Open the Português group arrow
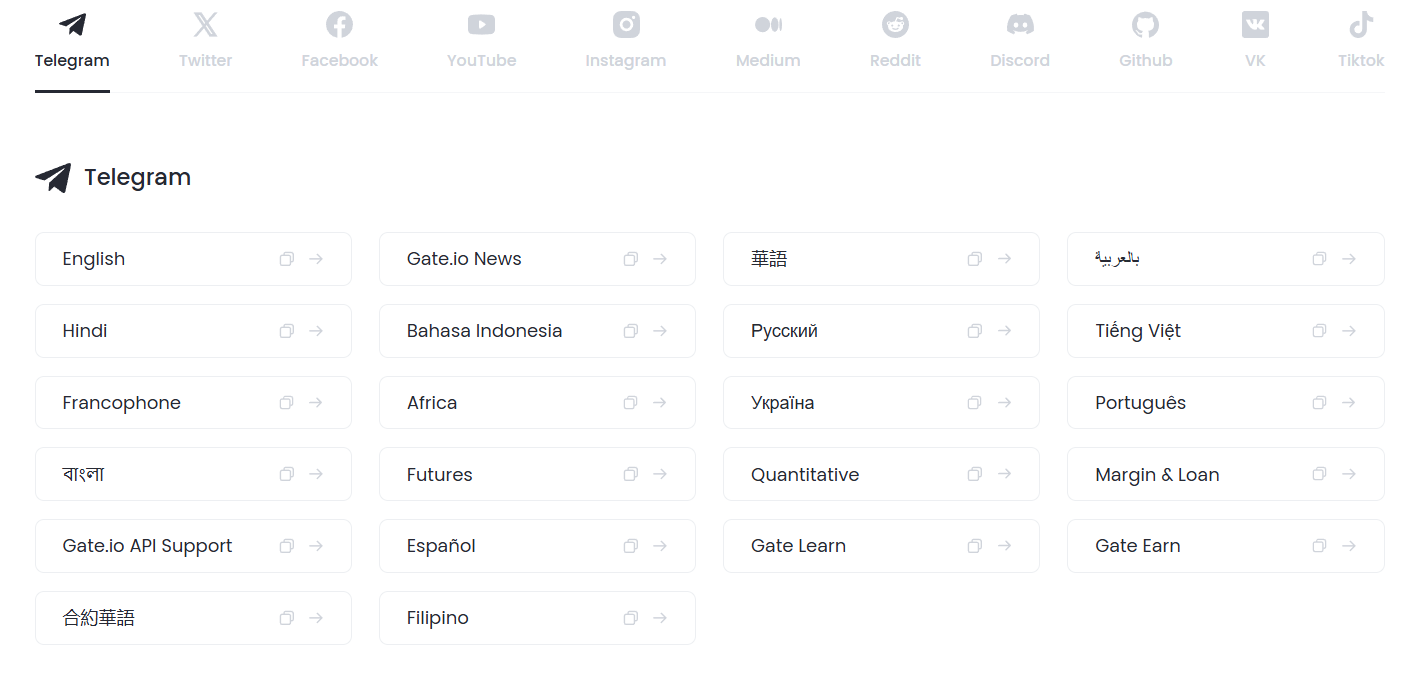Image resolution: width=1412 pixels, height=691 pixels. point(1349,403)
